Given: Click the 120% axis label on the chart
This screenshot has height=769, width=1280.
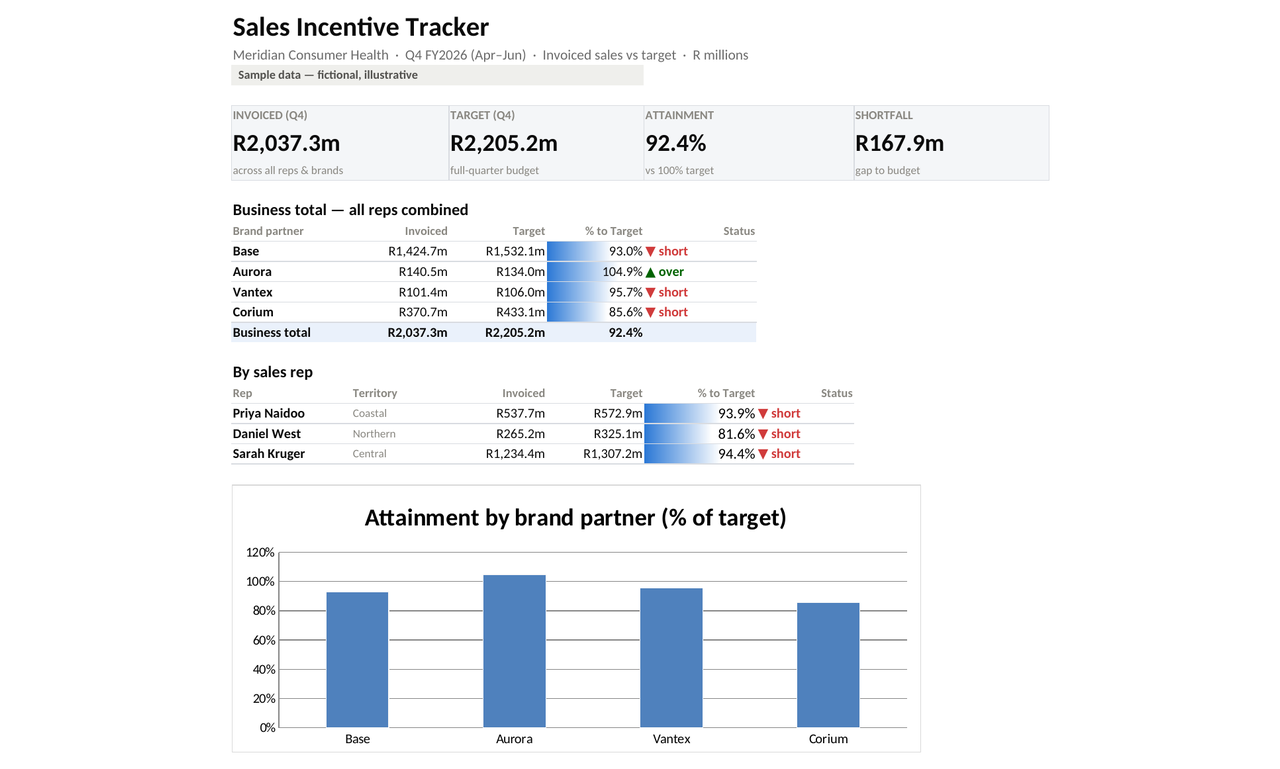Looking at the screenshot, I should coord(260,553).
